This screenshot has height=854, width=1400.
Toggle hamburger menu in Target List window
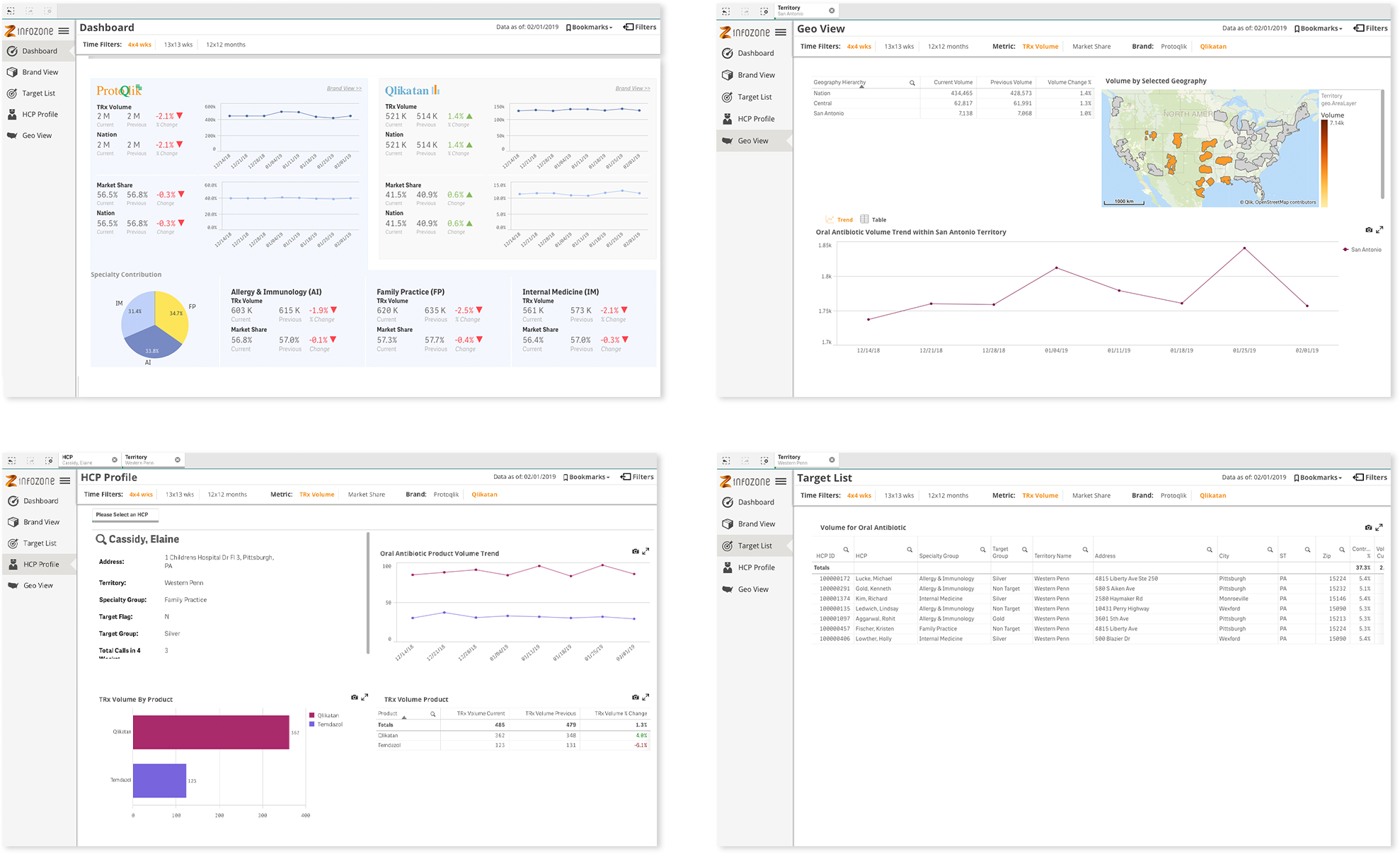pos(781,482)
